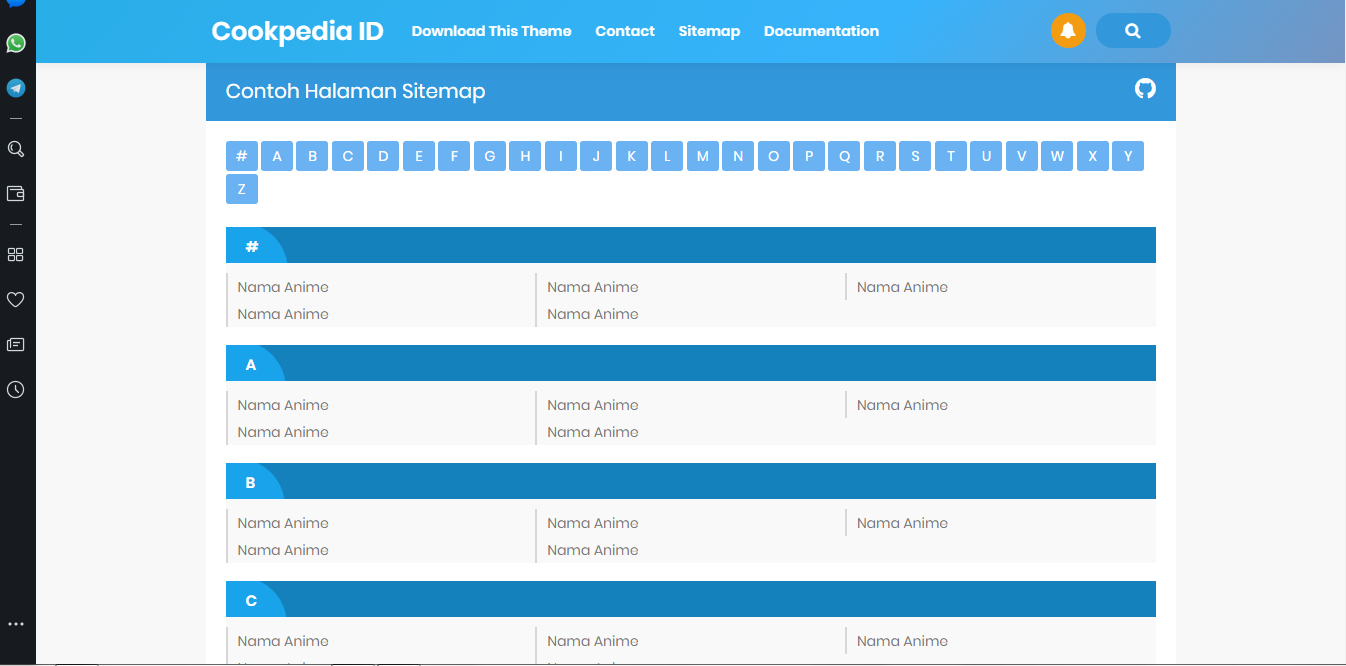
Task: Open WhatsApp from the browser sidebar
Action: [15, 44]
